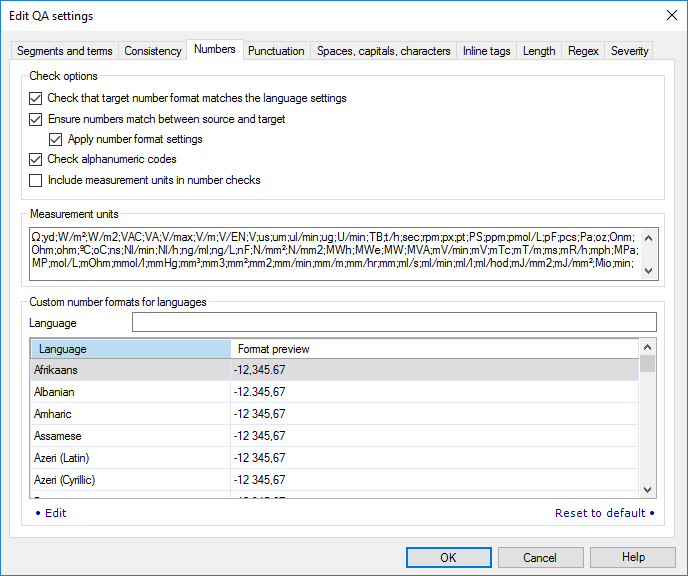Click the Reset to default link

click(600, 513)
